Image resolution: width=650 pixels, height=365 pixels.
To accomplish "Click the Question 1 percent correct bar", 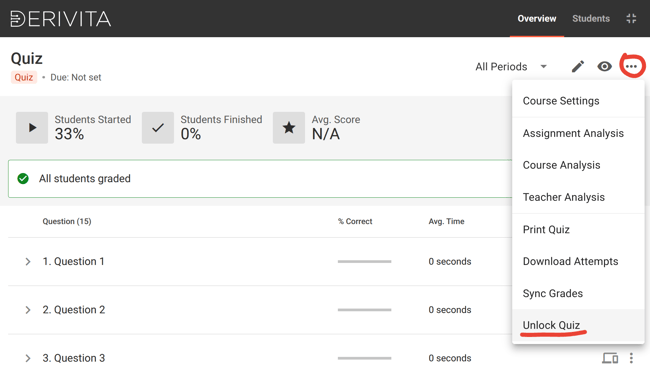I will (364, 262).
